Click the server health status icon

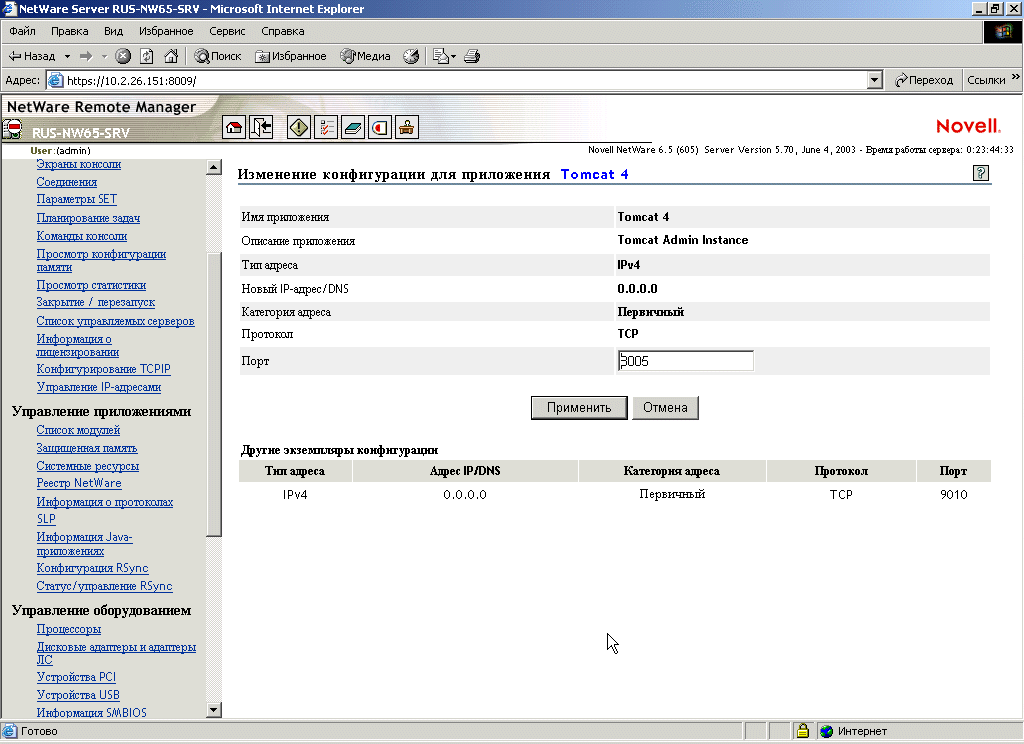tap(12, 129)
